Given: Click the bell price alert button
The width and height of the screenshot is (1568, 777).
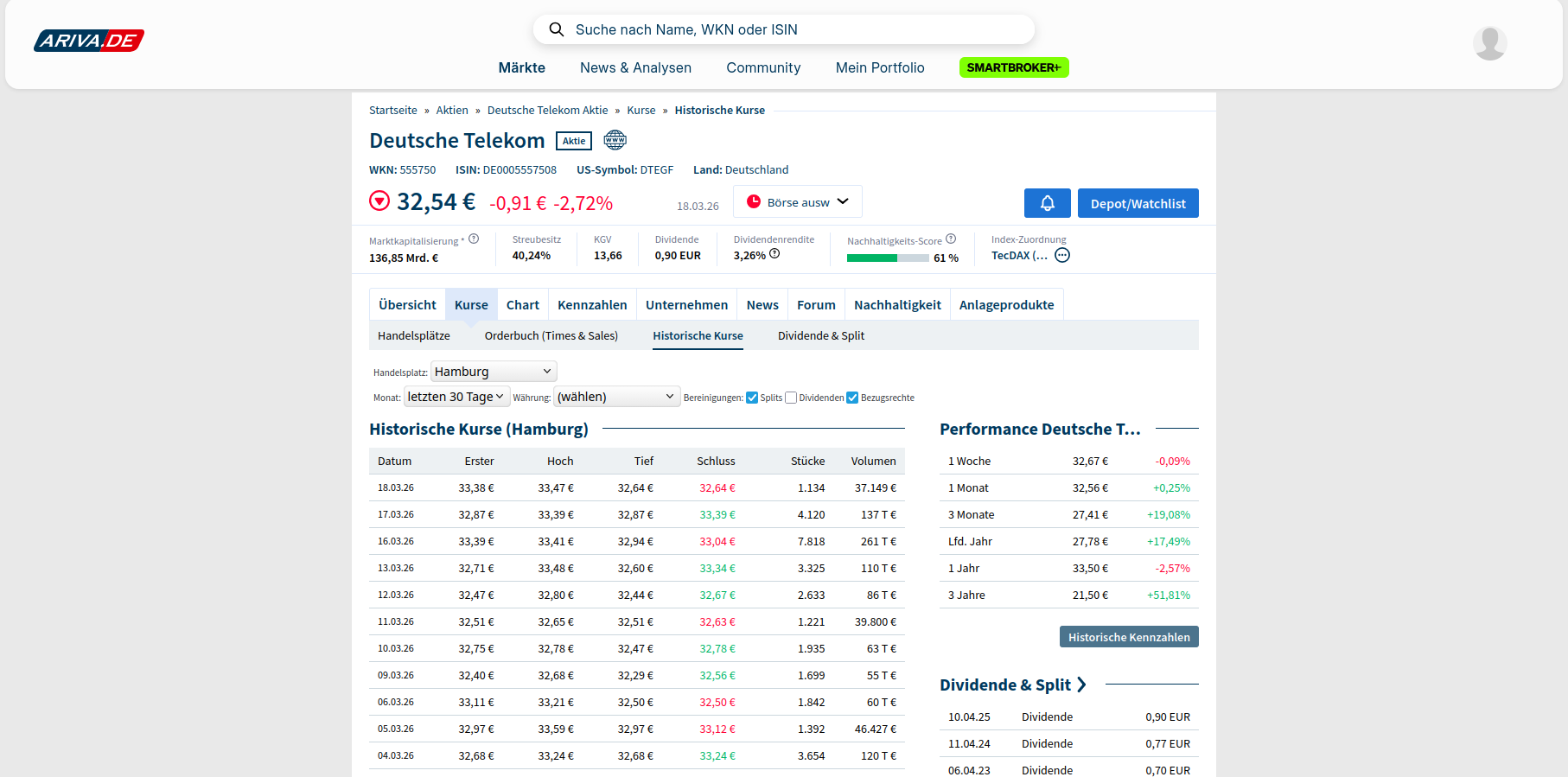Looking at the screenshot, I should pyautogui.click(x=1047, y=203).
